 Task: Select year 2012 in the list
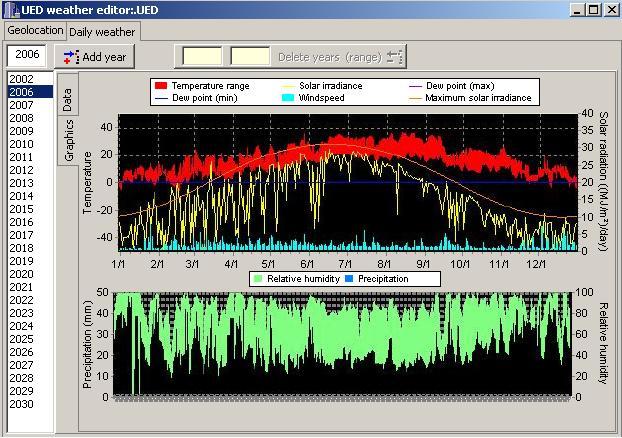pos(30,170)
